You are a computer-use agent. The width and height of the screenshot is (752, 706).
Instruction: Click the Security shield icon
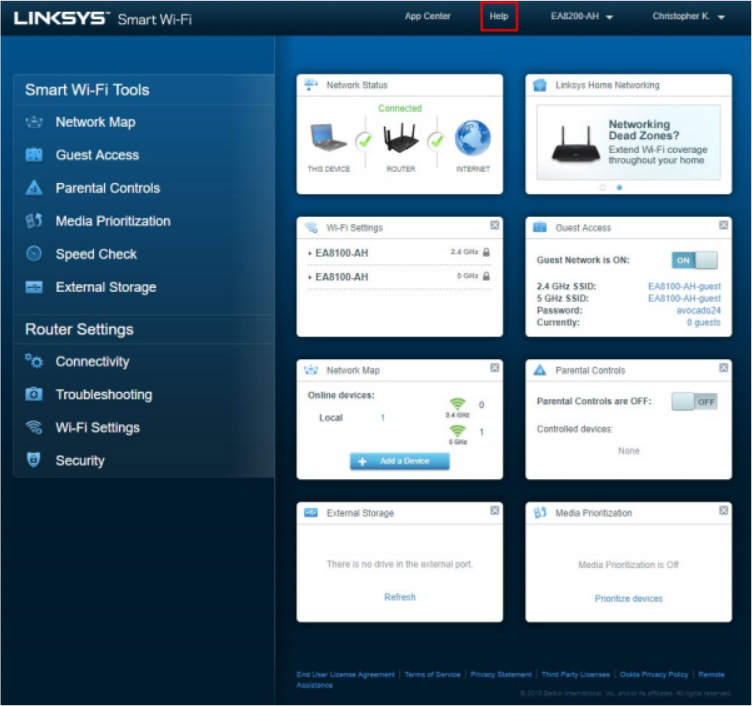[34, 459]
